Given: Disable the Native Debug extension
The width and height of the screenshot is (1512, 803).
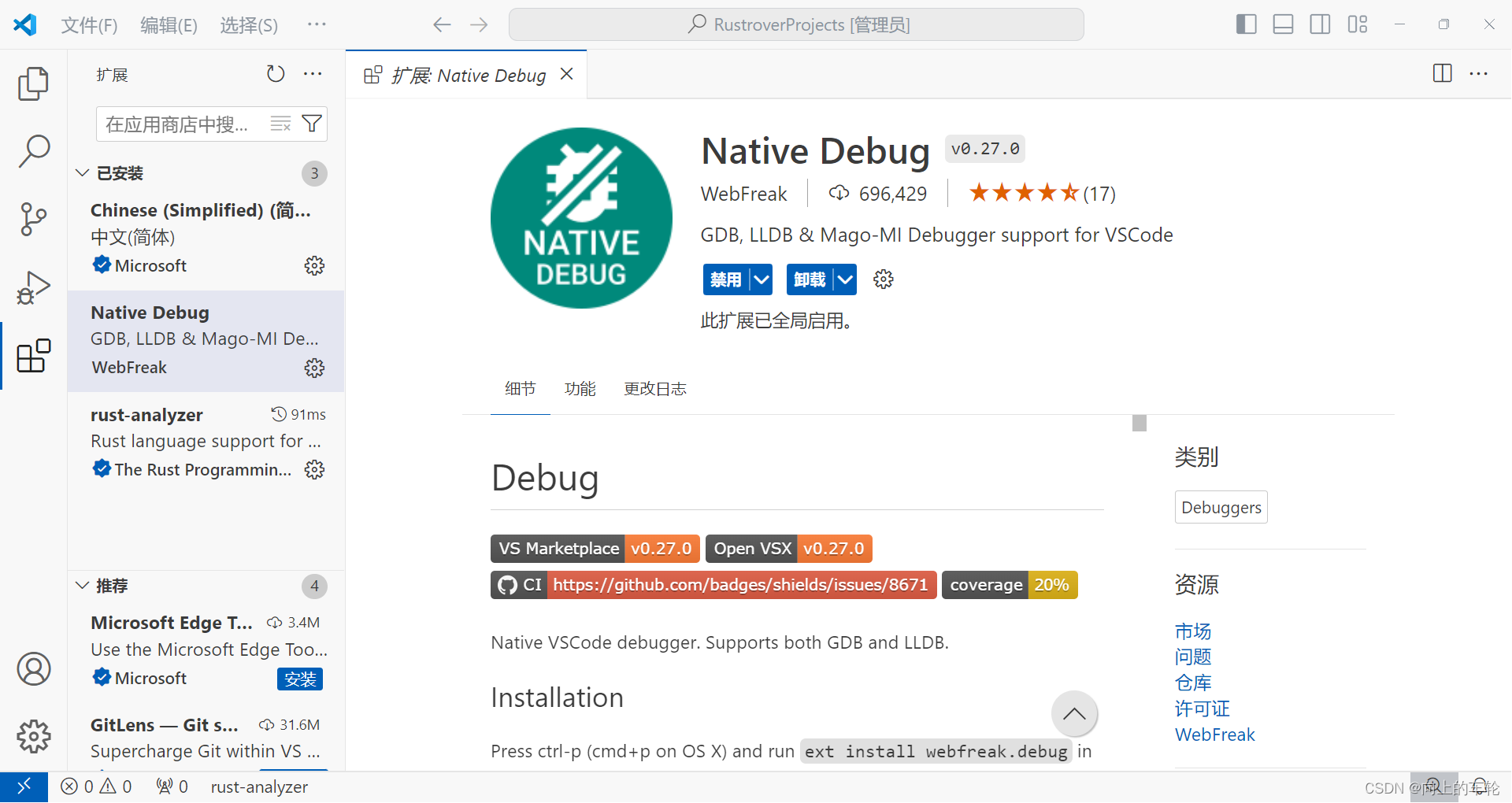Looking at the screenshot, I should 726,279.
